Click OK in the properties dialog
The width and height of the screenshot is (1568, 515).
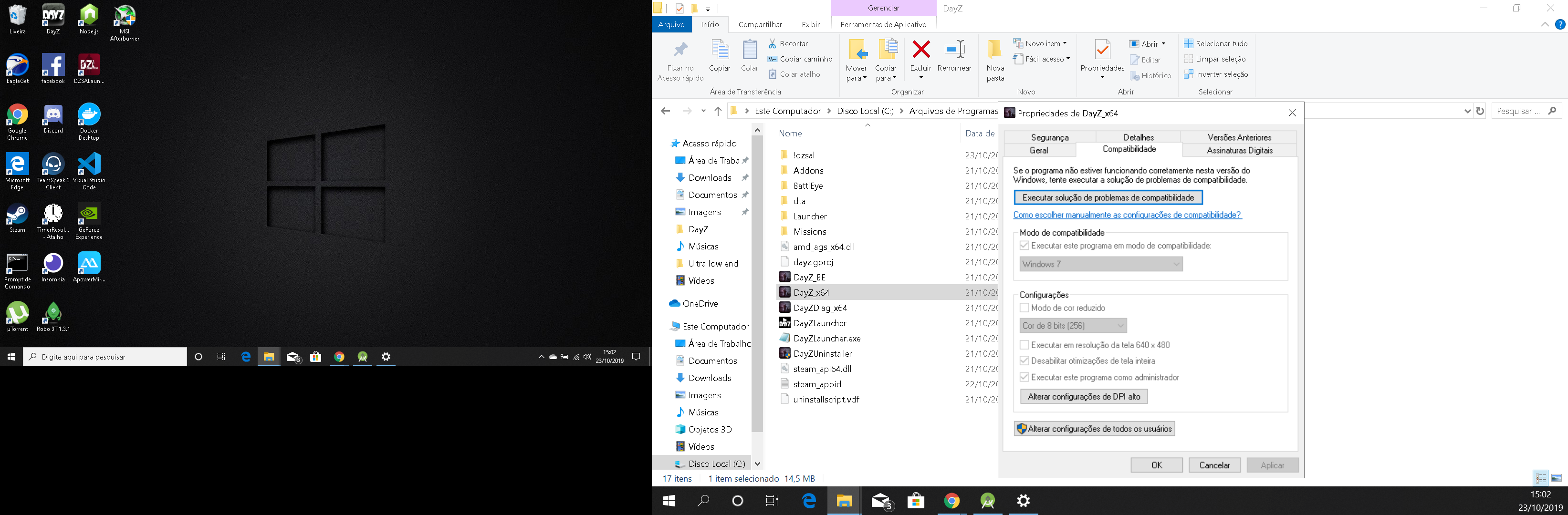tap(1157, 465)
